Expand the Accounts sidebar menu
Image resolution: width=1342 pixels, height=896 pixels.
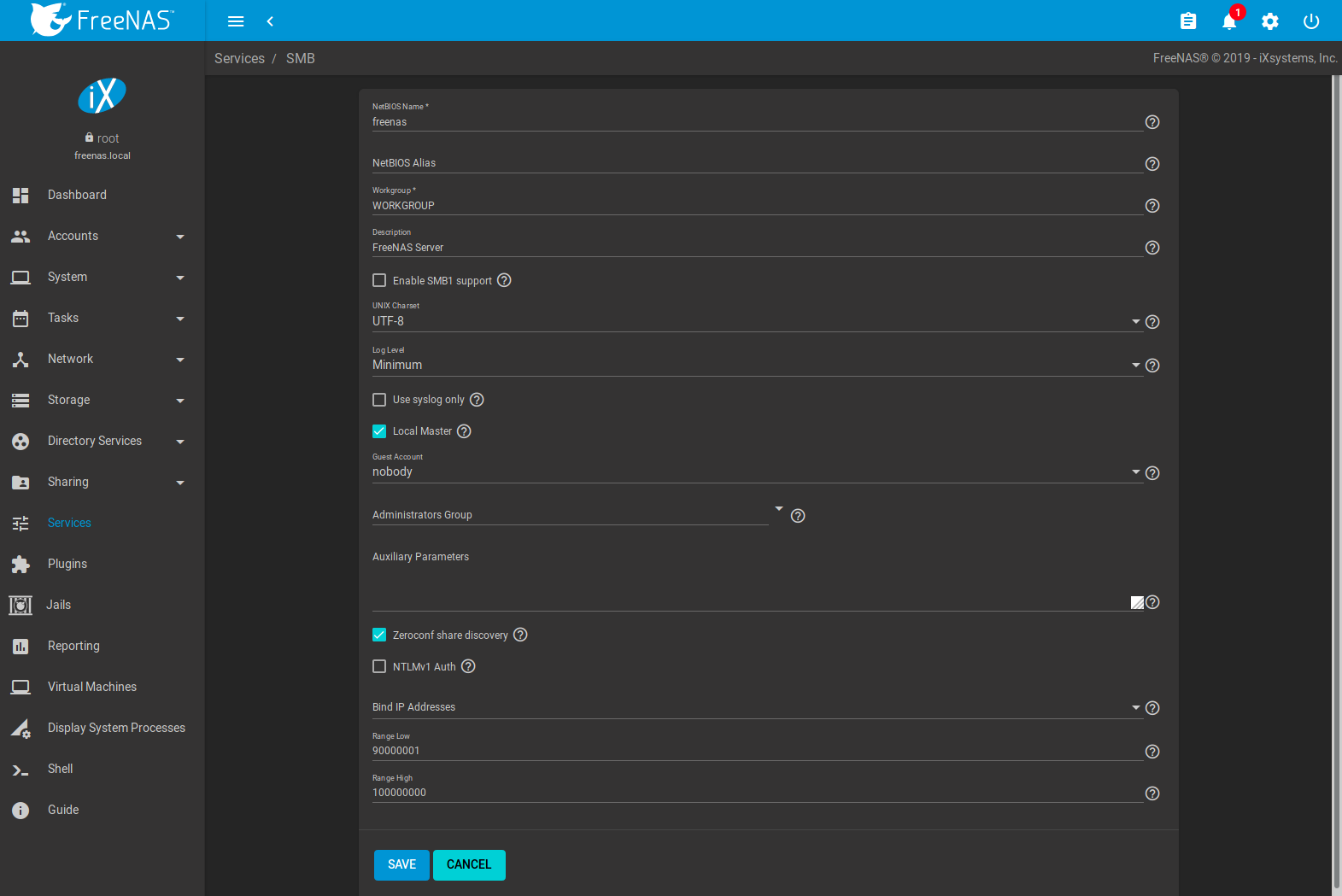[x=103, y=236]
